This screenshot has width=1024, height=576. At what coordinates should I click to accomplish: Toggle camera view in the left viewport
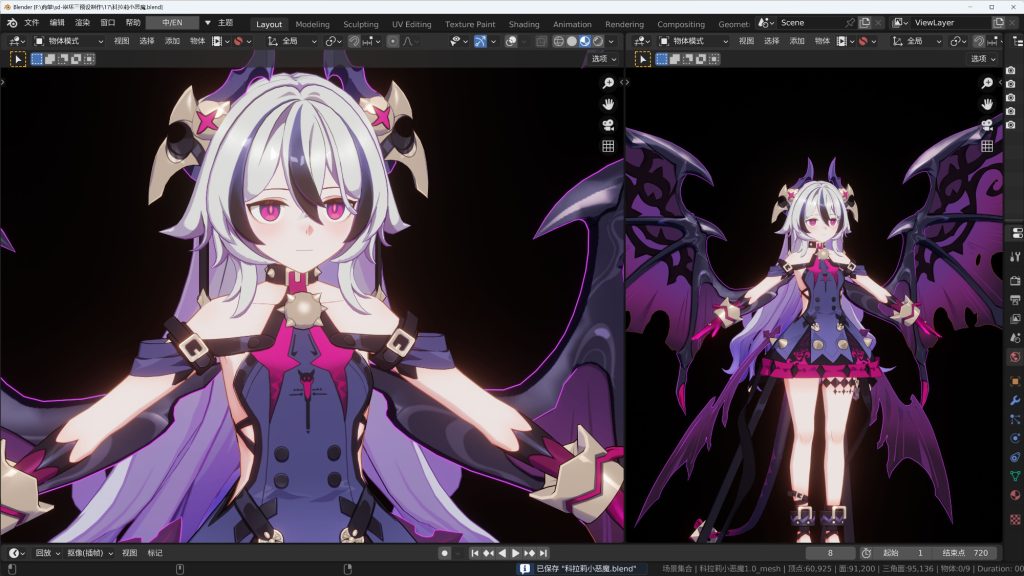(x=608, y=125)
